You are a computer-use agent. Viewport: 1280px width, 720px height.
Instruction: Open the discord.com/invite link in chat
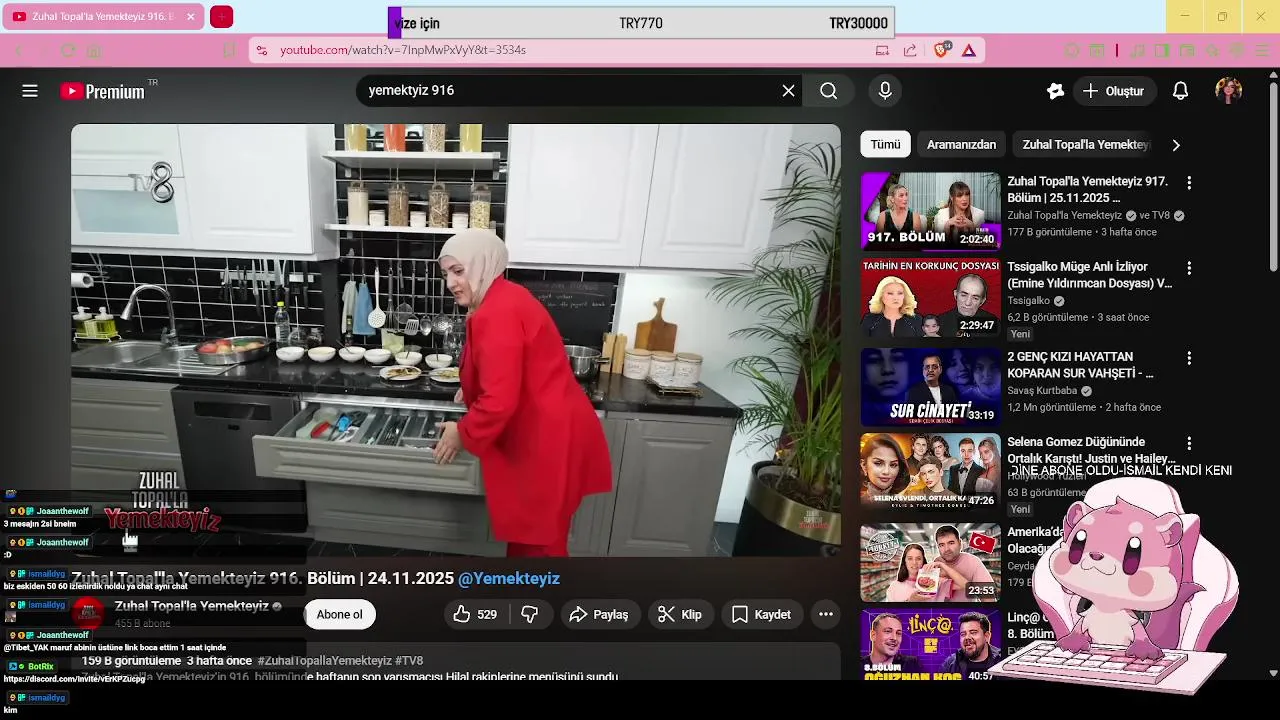(74, 679)
